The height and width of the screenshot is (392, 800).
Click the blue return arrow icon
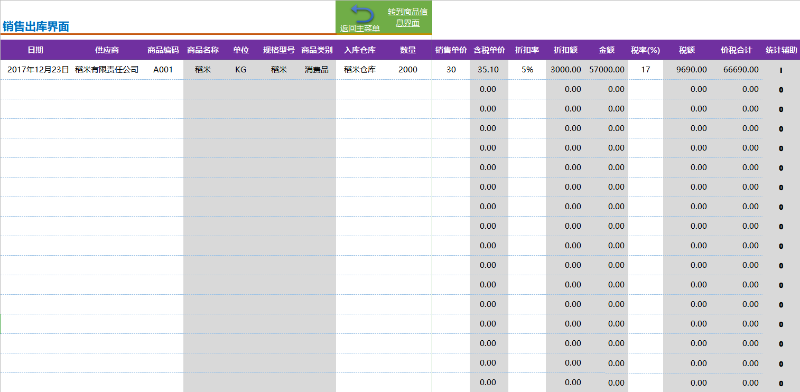[362, 13]
